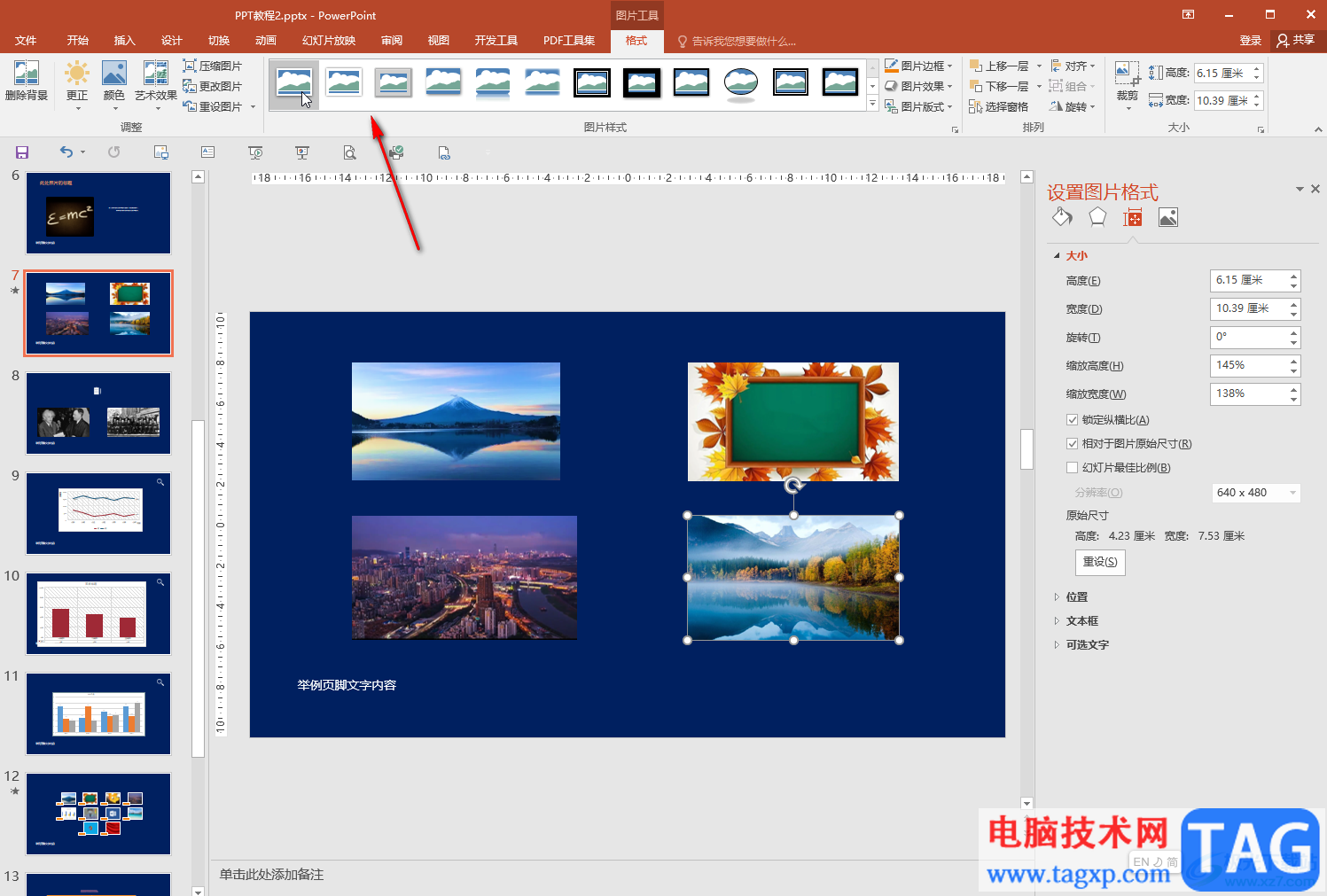Screen dimensions: 1327x896
Task: Switch to the 视图 (View) tab
Action: (x=439, y=41)
